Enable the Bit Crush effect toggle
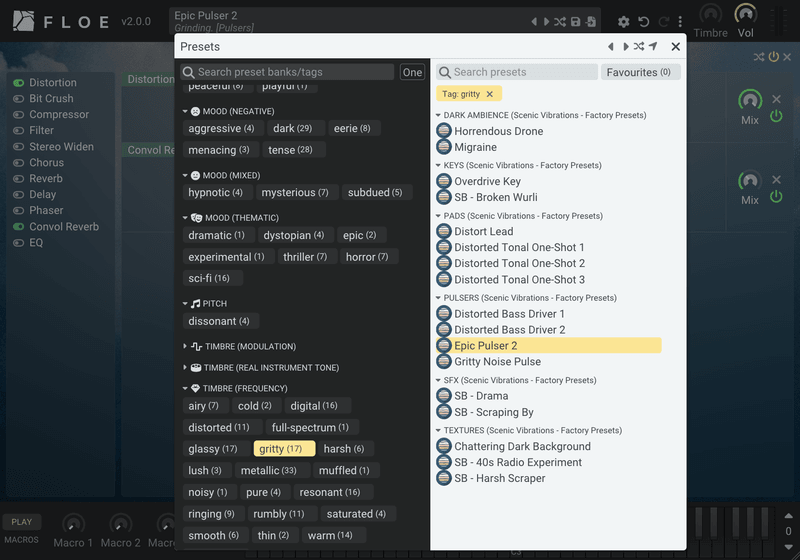 click(x=19, y=98)
